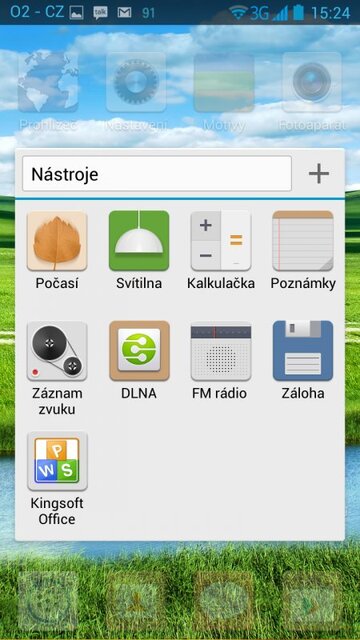Tap the Gmail notification icon

(x=124, y=13)
